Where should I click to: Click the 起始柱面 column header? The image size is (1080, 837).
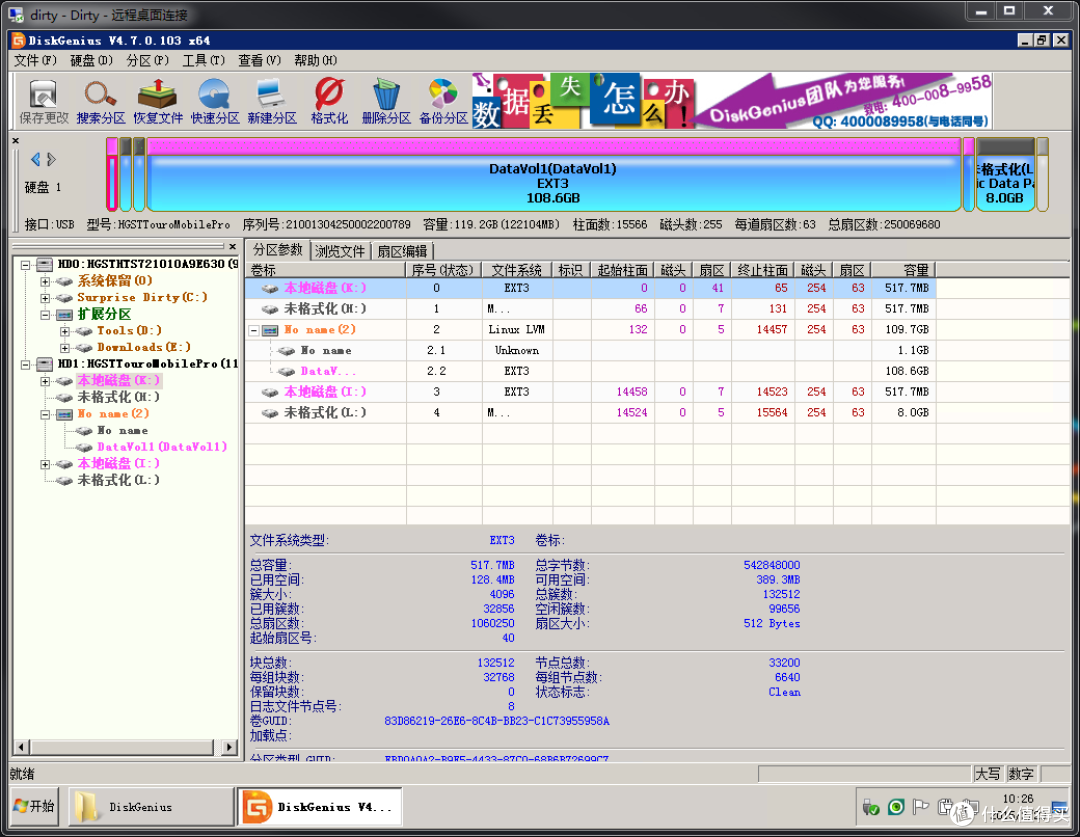point(622,270)
